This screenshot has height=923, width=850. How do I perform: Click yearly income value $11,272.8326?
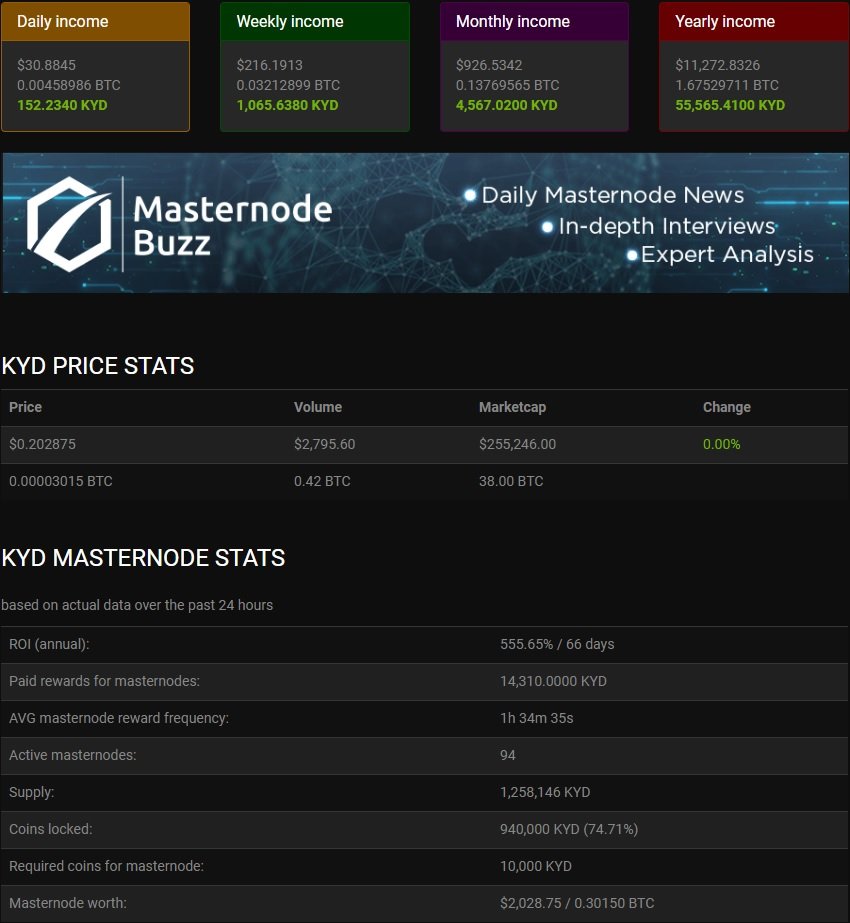coord(718,65)
